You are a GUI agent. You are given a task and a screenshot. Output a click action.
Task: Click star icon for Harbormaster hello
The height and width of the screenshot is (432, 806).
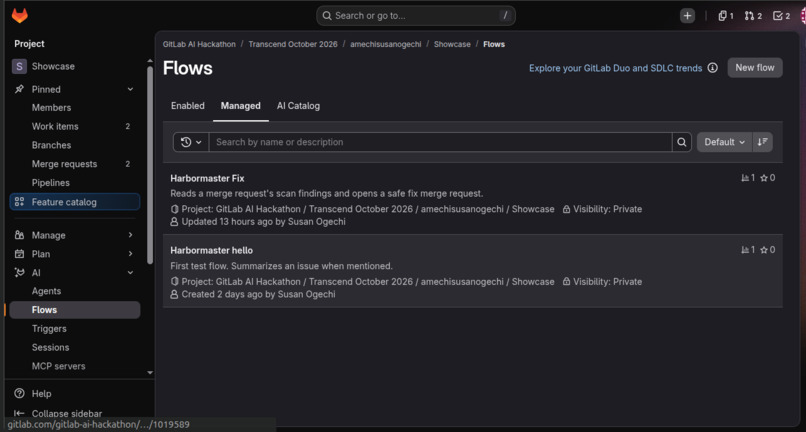[x=763, y=250]
